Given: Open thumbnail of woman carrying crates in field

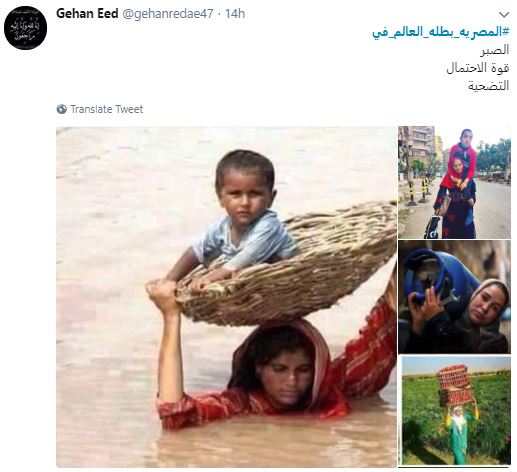Looking at the screenshot, I should point(456,410).
